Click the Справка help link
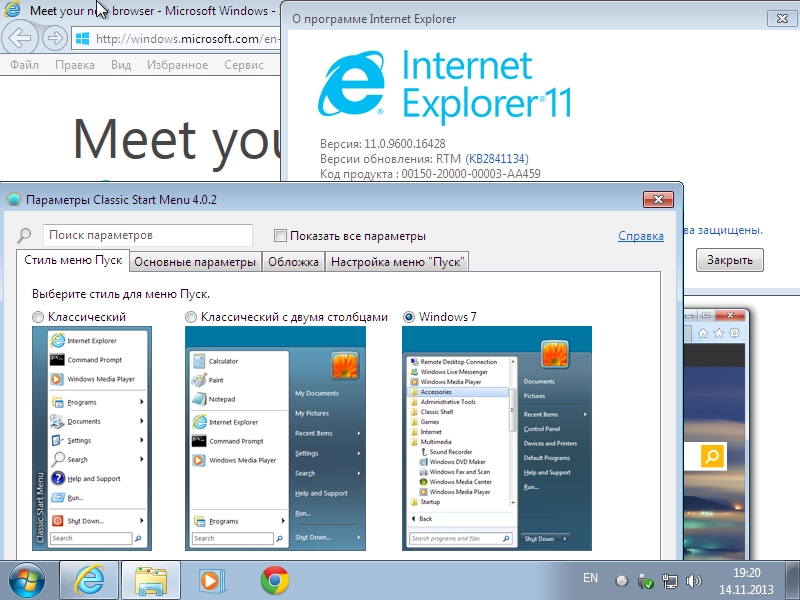Viewport: 800px width, 600px height. (x=641, y=236)
